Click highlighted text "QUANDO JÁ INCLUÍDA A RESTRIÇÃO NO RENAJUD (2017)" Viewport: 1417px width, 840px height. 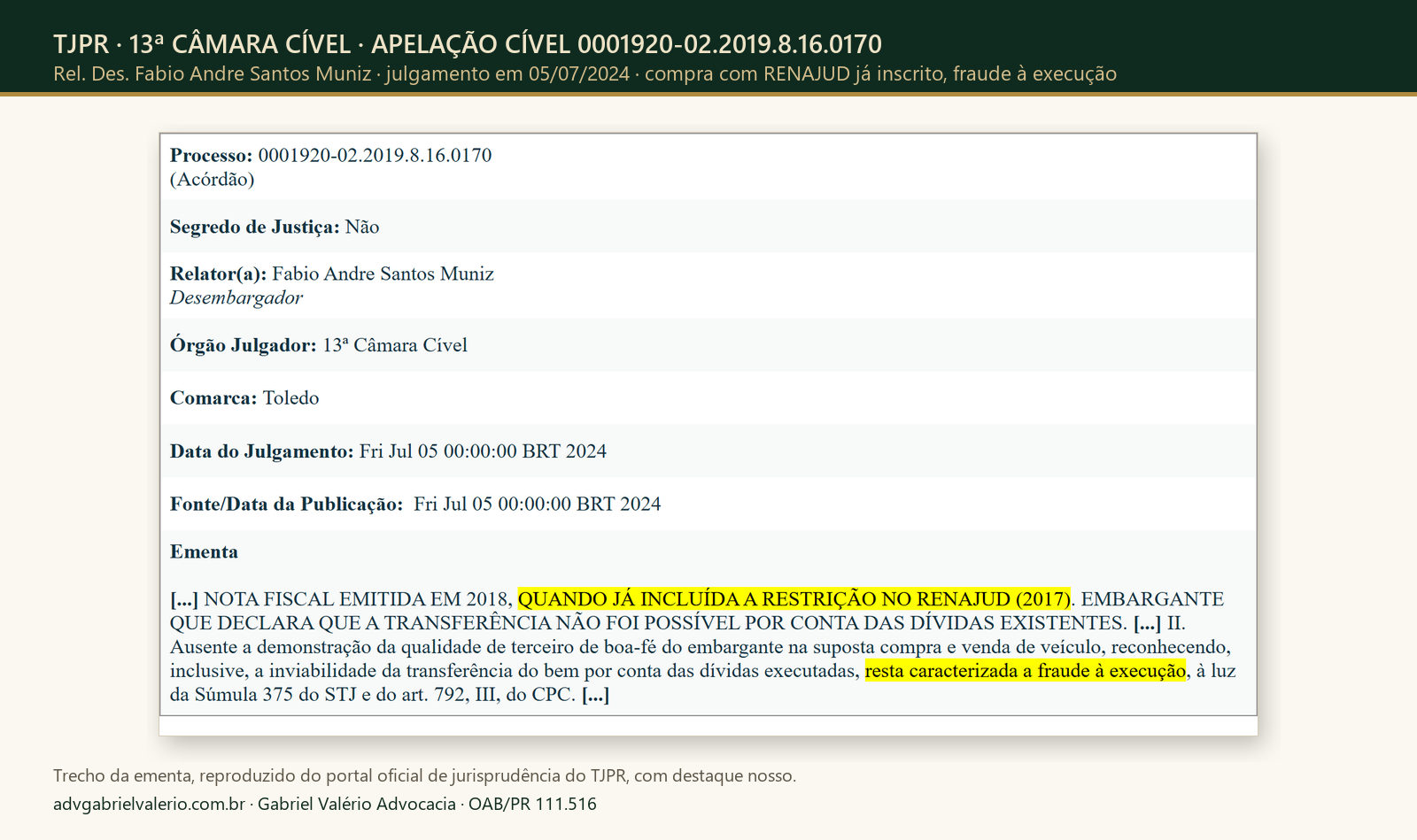point(794,599)
